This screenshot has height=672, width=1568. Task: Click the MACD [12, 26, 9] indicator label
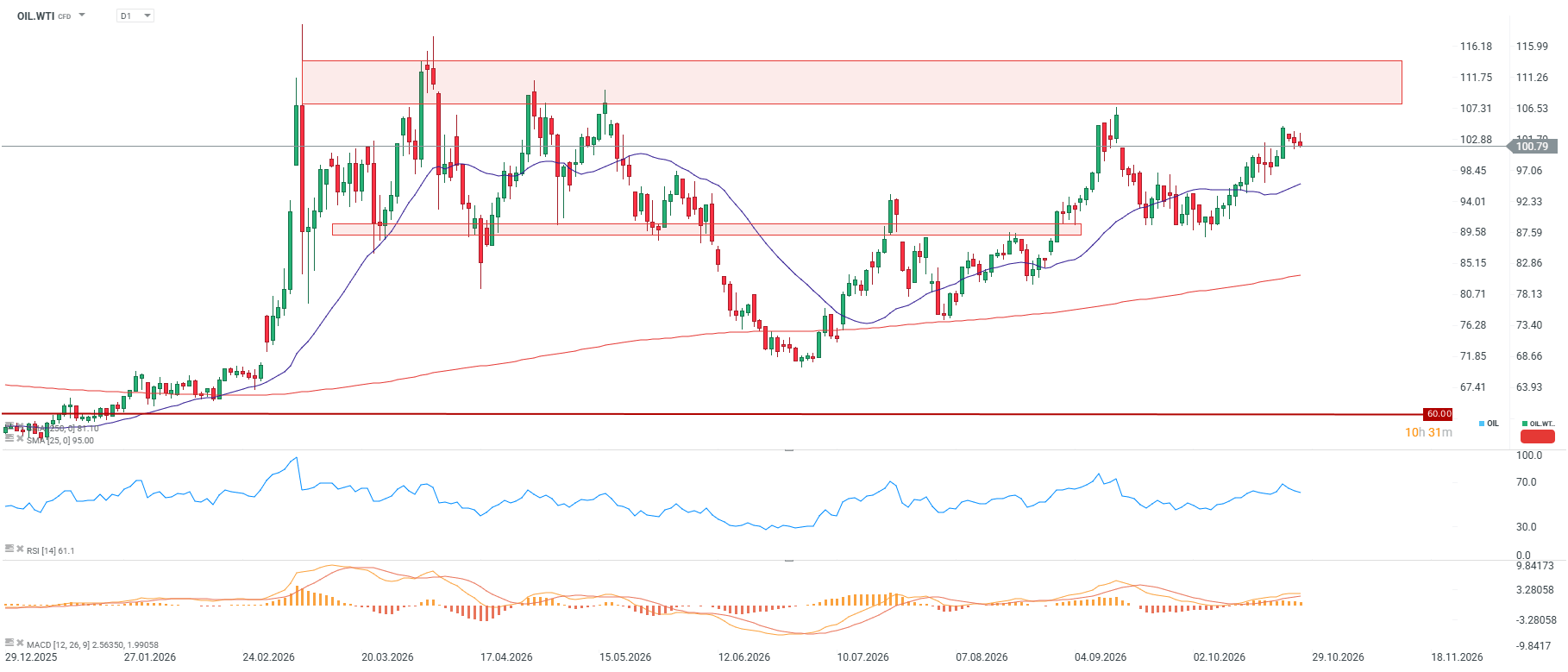[x=92, y=644]
